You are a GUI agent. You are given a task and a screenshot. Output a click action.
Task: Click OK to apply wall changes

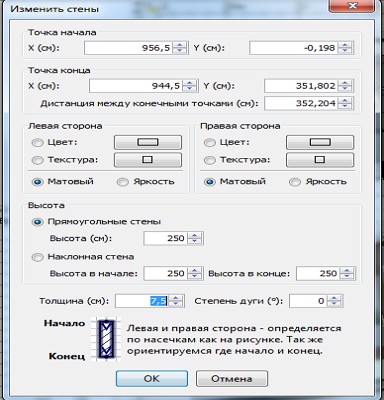152,379
